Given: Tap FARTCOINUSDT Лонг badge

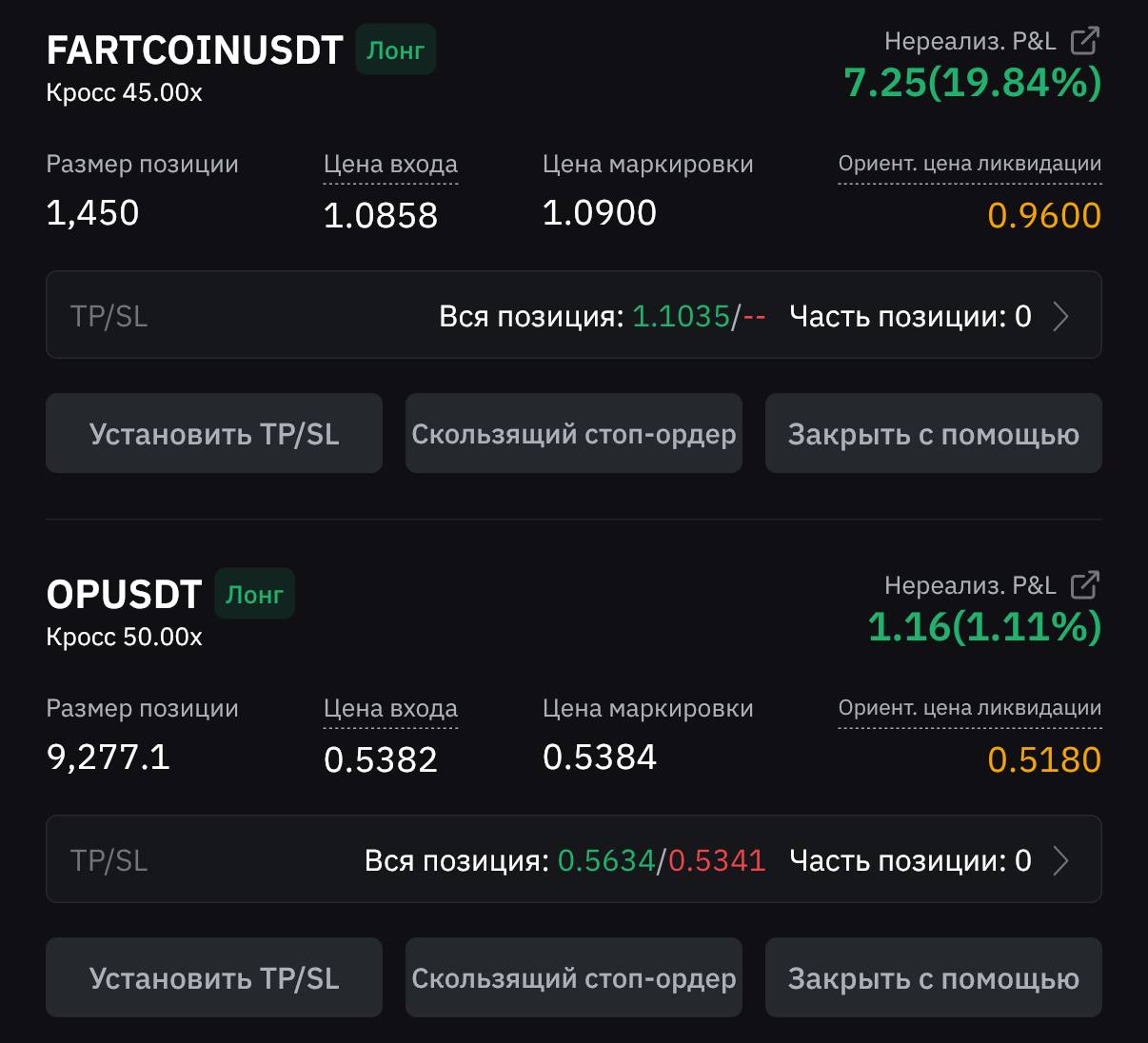Looking at the screenshot, I should [395, 50].
